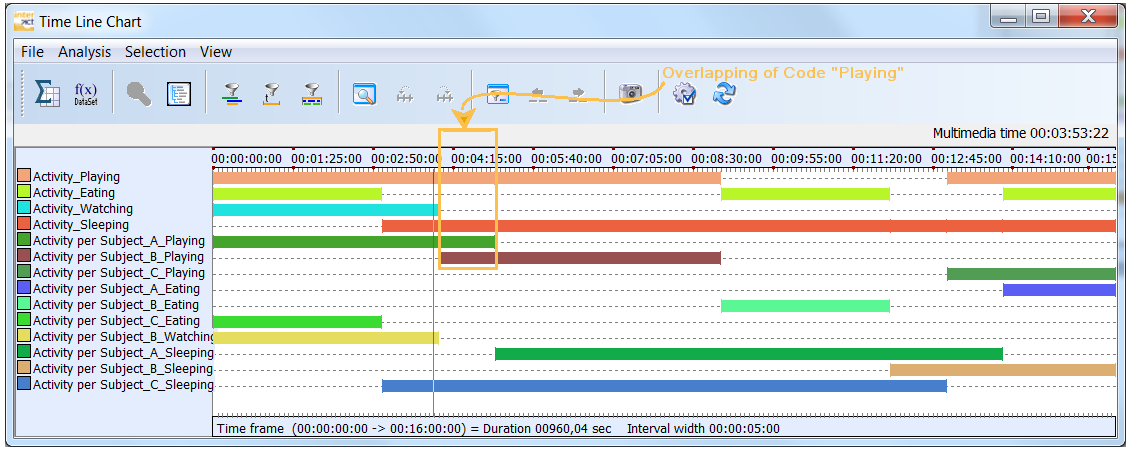Click the Subject_A_Playing color swatch
Viewport: 1129px width, 449px height.
[24, 240]
